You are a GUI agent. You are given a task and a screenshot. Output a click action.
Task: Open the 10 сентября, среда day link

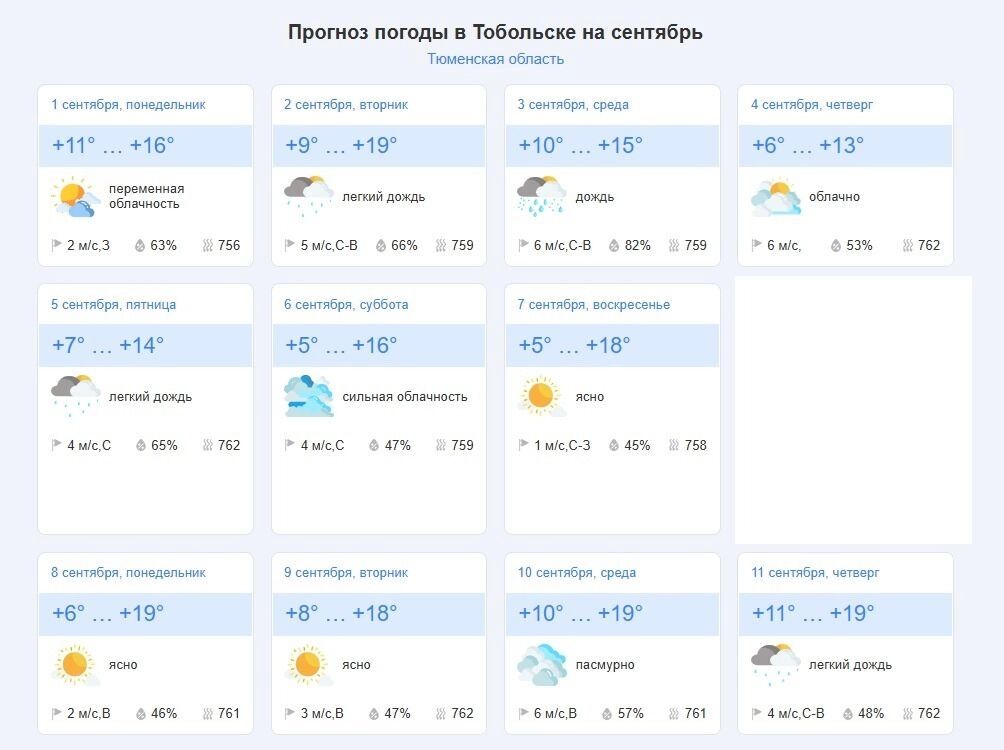577,573
